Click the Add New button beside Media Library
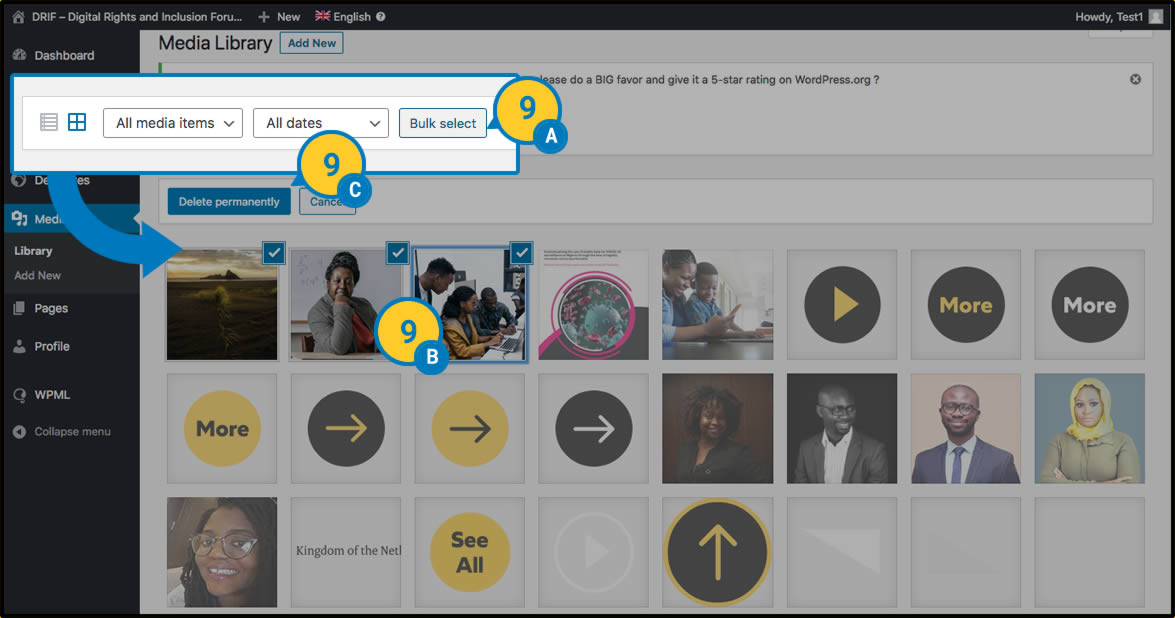This screenshot has height=618, width=1175. (311, 43)
